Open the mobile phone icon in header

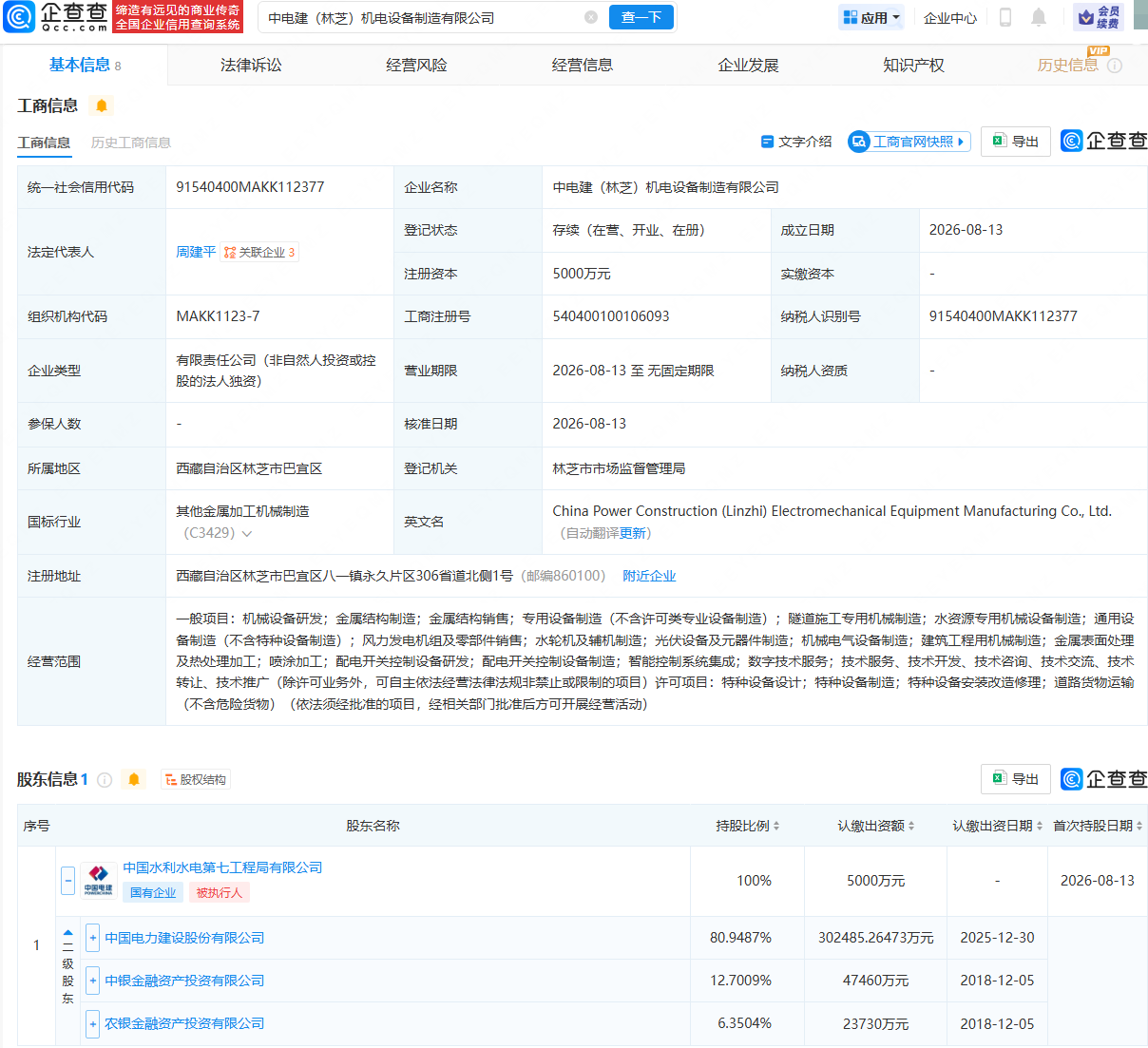[1005, 17]
